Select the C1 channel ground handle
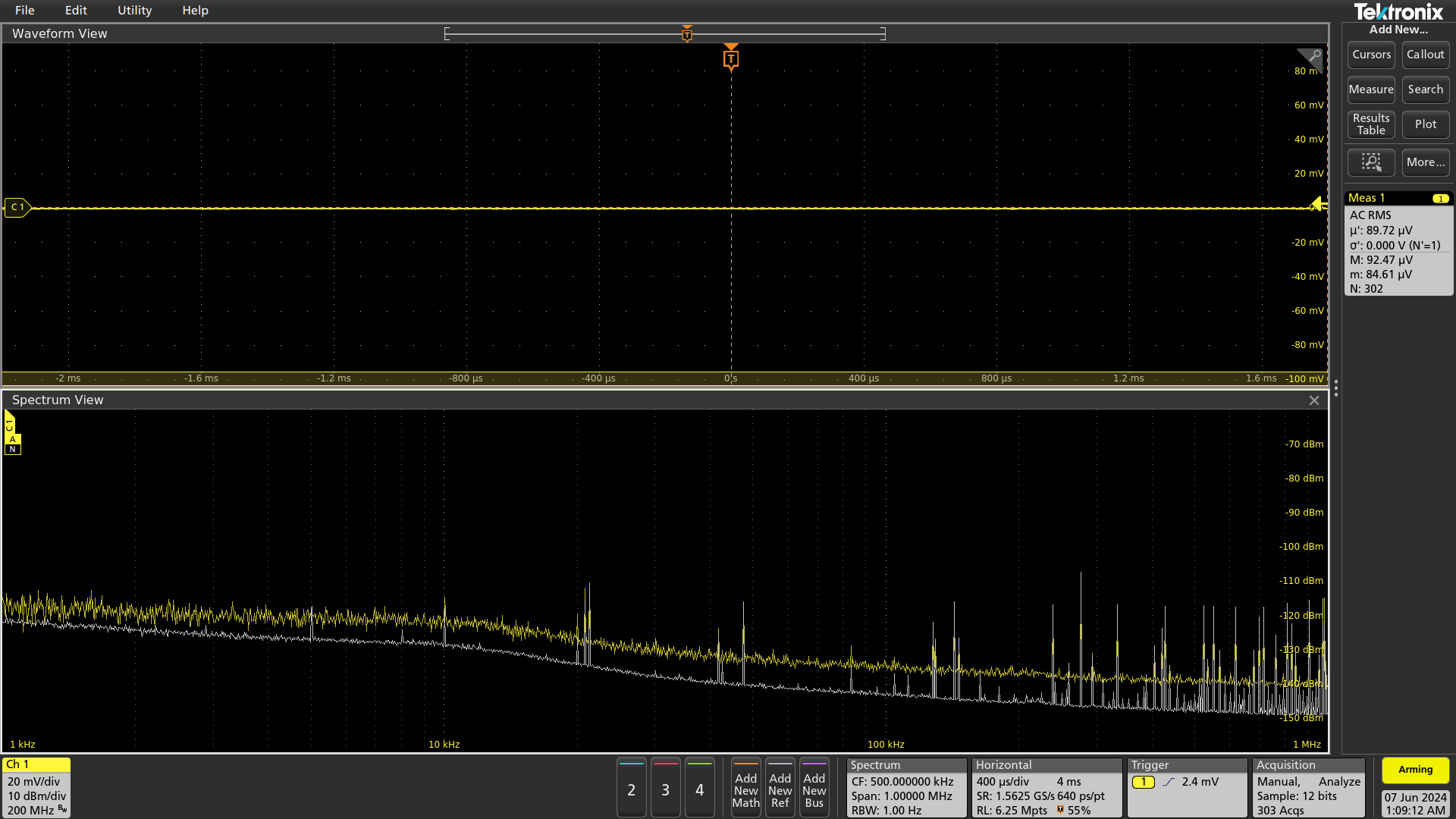The image size is (1456, 819). pos(17,207)
